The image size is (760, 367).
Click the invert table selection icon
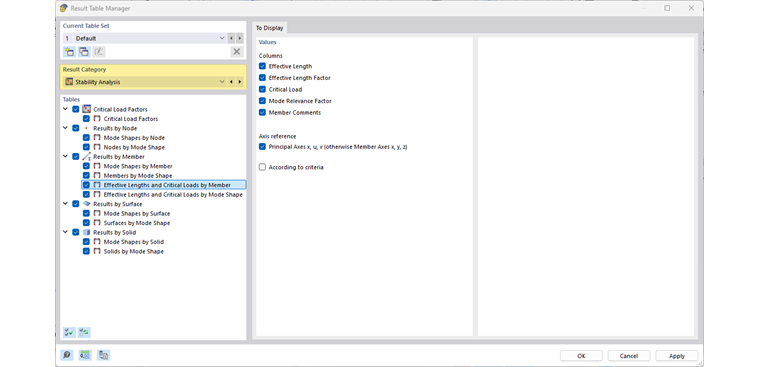(84, 333)
